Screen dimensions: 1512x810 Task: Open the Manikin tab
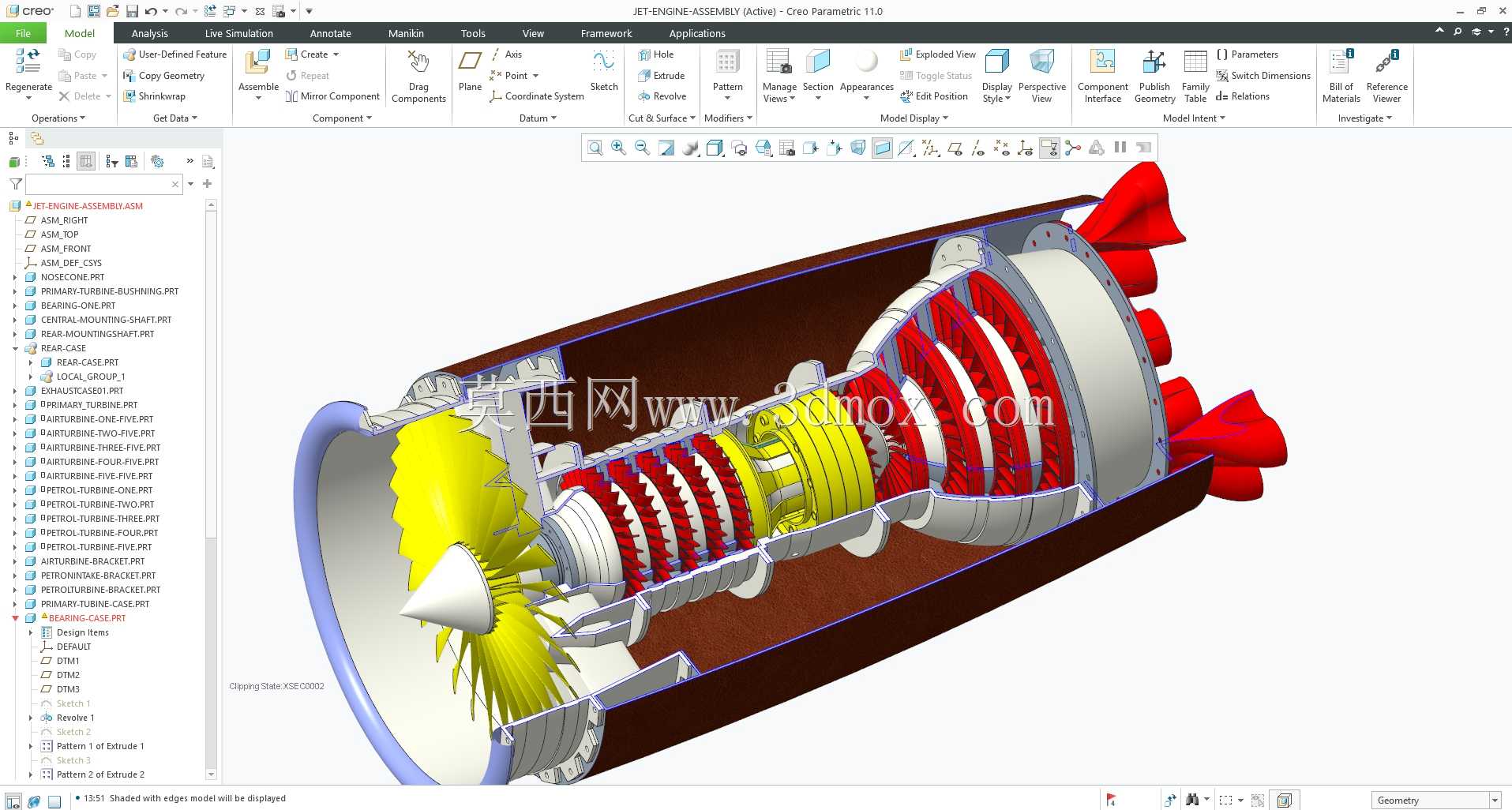tap(406, 33)
